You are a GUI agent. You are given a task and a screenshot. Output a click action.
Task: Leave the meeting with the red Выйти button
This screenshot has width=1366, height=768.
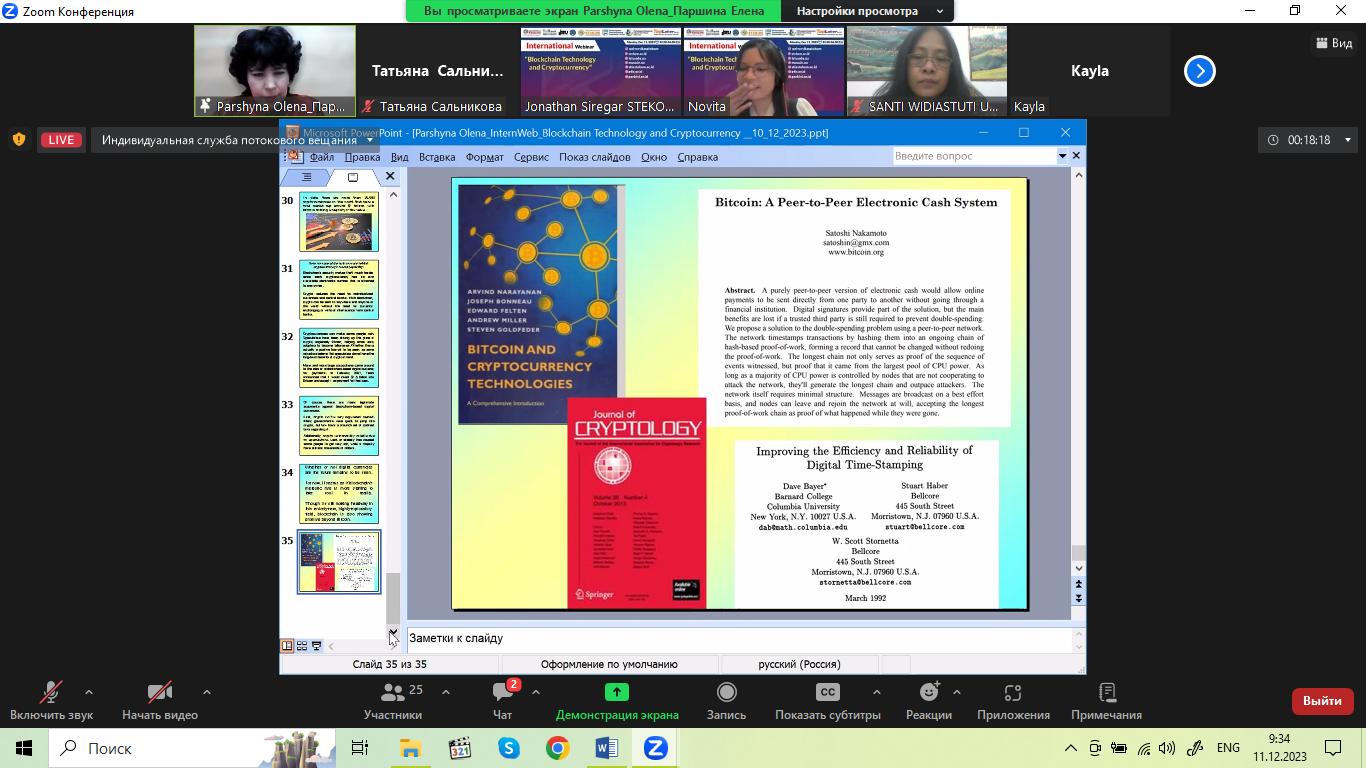[1322, 701]
